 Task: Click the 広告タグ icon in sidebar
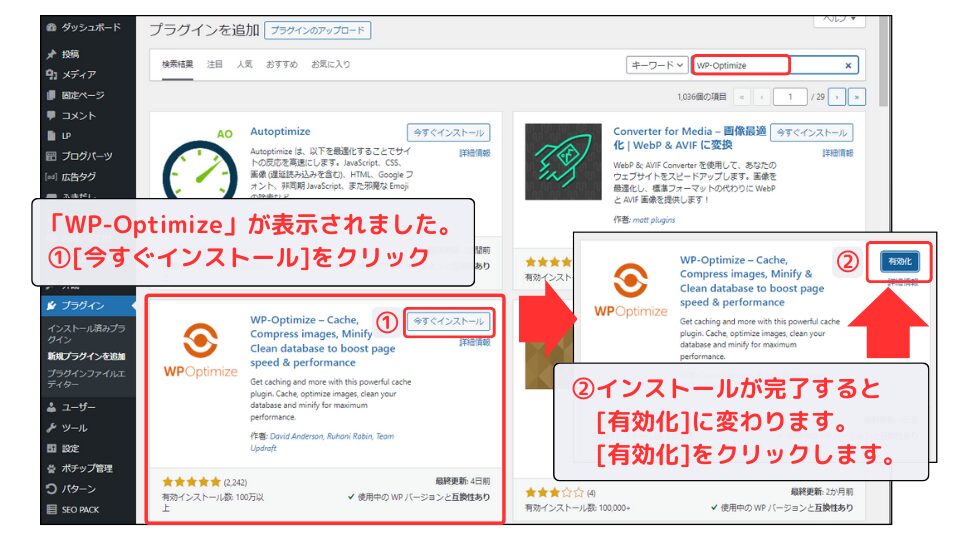click(51, 177)
